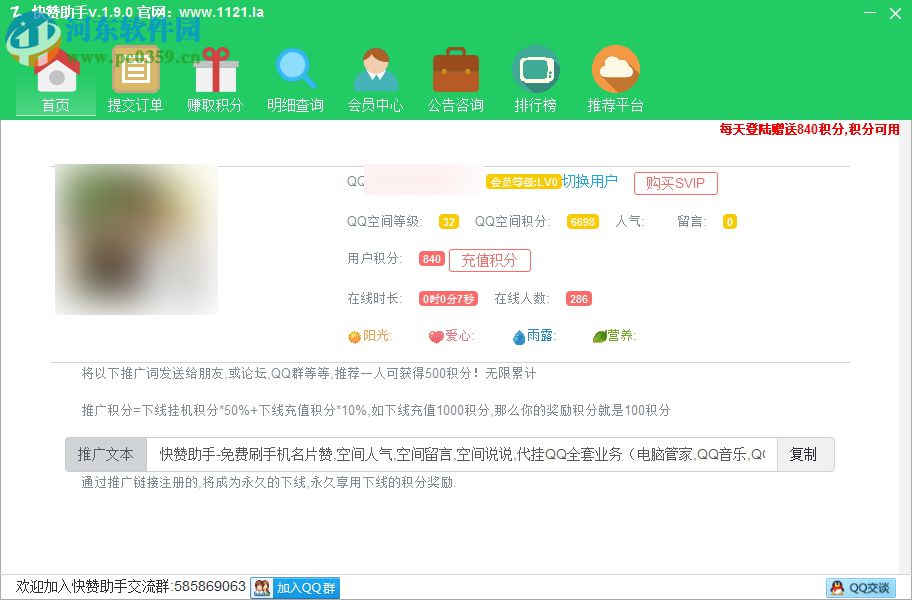
Task: Click the penguin icon on 加入QQ群
Action: pos(260,588)
